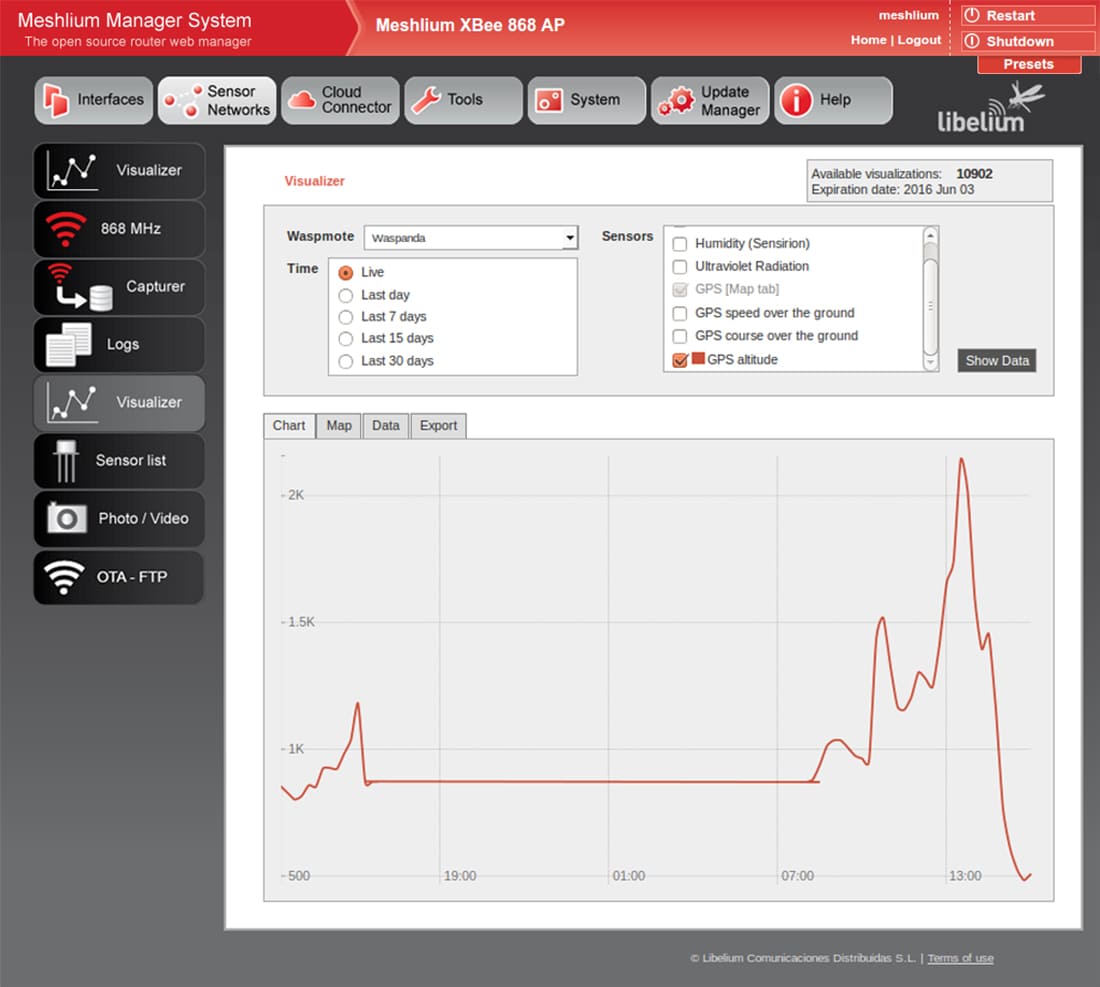Click the OTA - FTP wifi icon
The width and height of the screenshot is (1100, 987).
(x=64, y=577)
